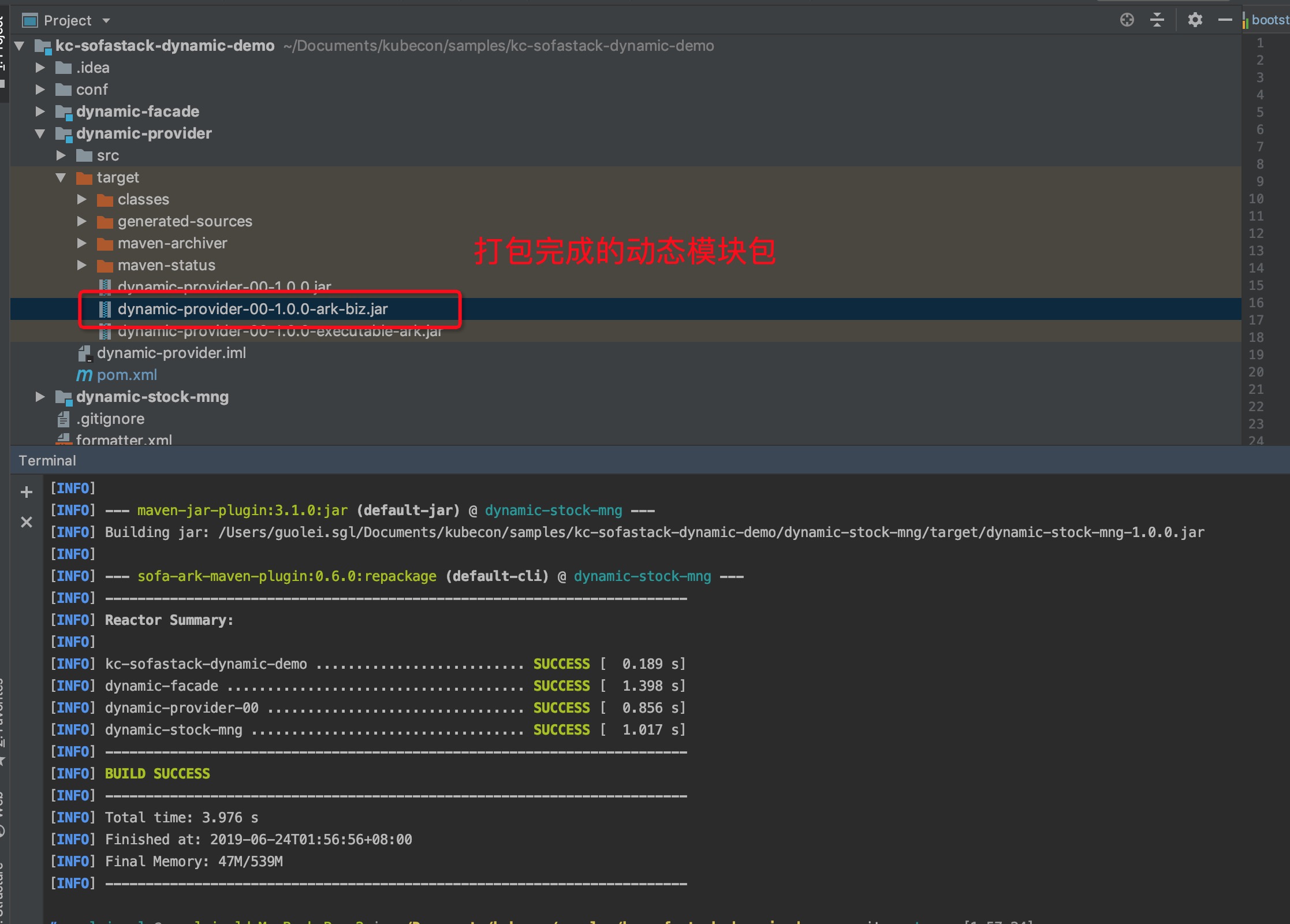Click editor gutter line number 10
This screenshot has width=1290, height=924.
(x=1256, y=199)
